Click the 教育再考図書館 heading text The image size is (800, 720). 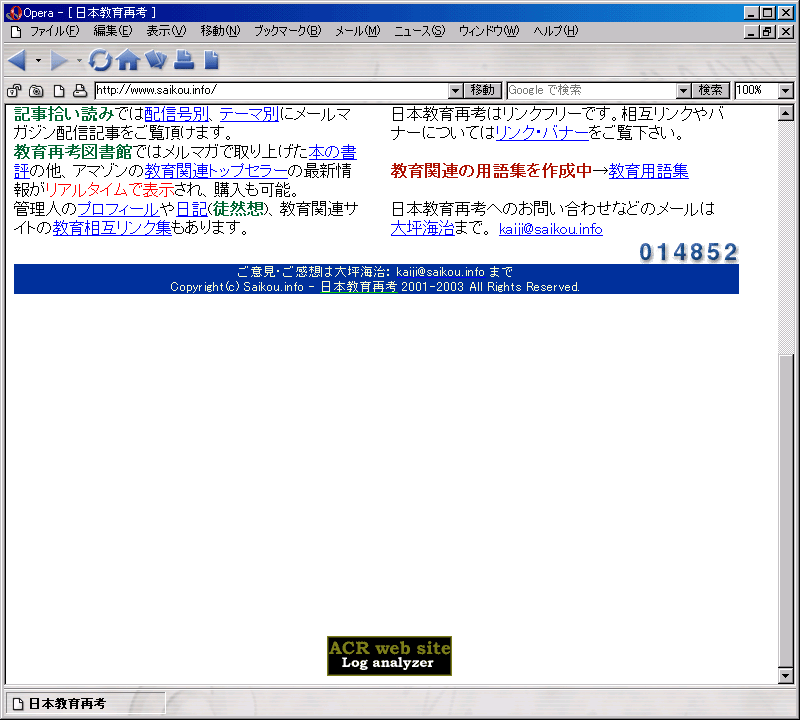(73, 152)
